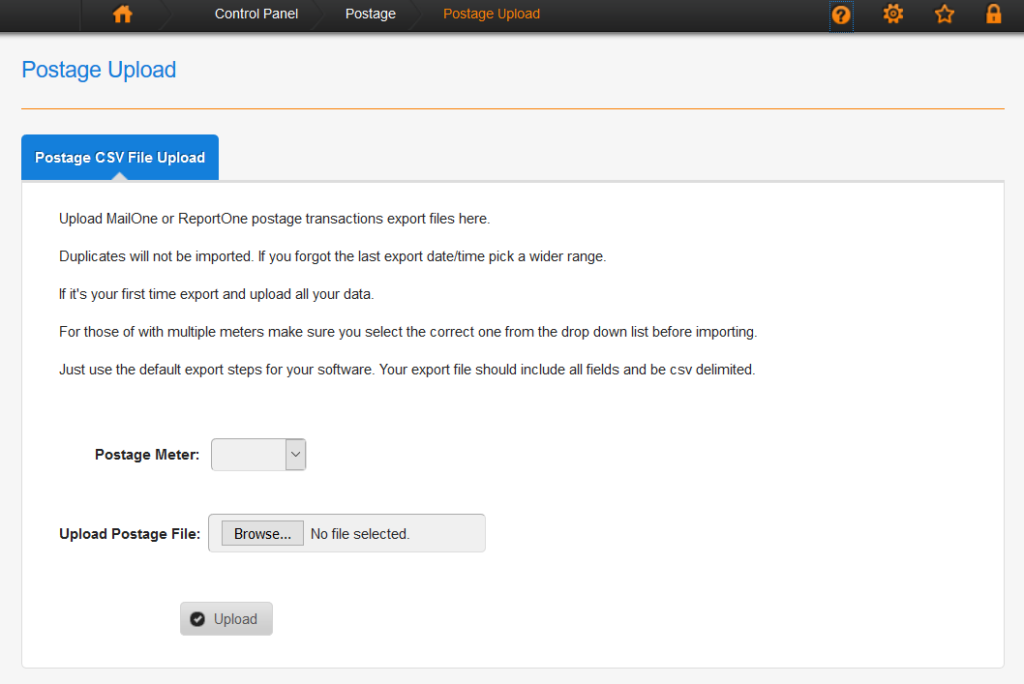Select Postage Upload in the breadcrumb
Viewport: 1024px width, 684px height.
click(491, 14)
